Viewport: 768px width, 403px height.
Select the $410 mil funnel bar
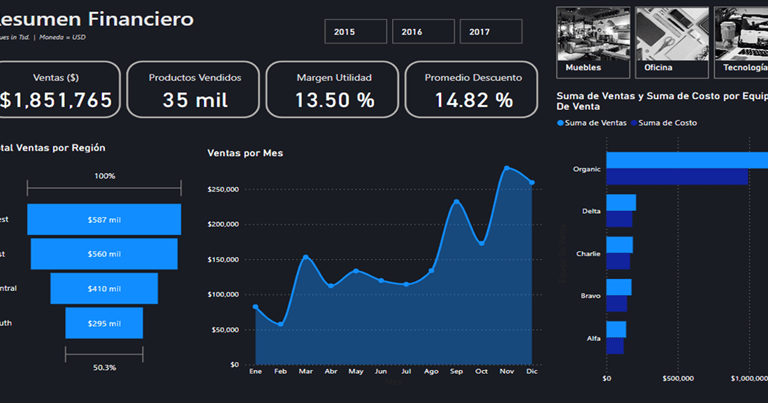click(104, 288)
